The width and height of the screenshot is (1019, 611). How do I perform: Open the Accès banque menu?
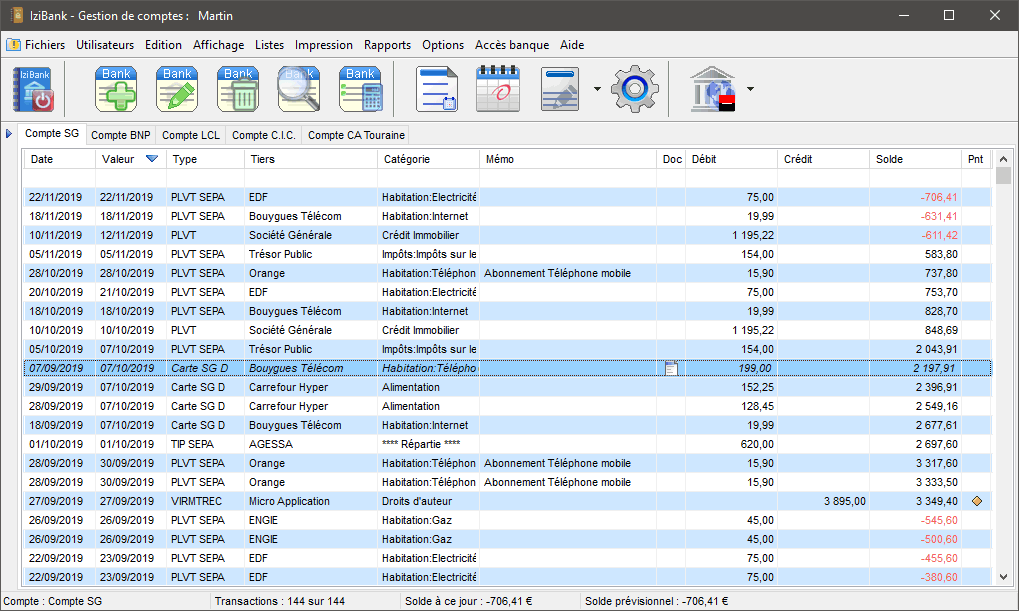[511, 45]
